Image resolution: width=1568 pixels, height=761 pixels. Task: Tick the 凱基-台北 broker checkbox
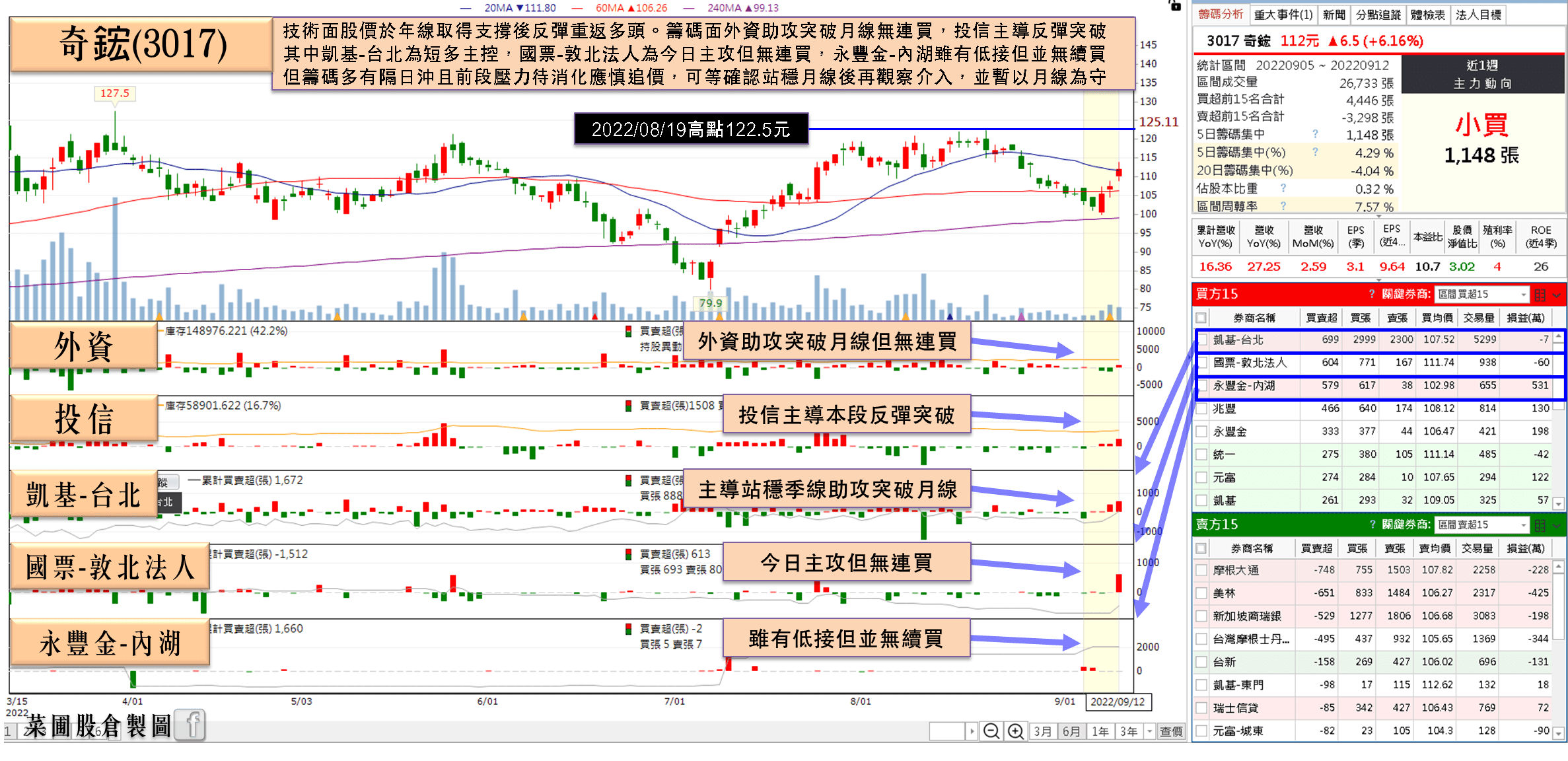click(x=1202, y=340)
